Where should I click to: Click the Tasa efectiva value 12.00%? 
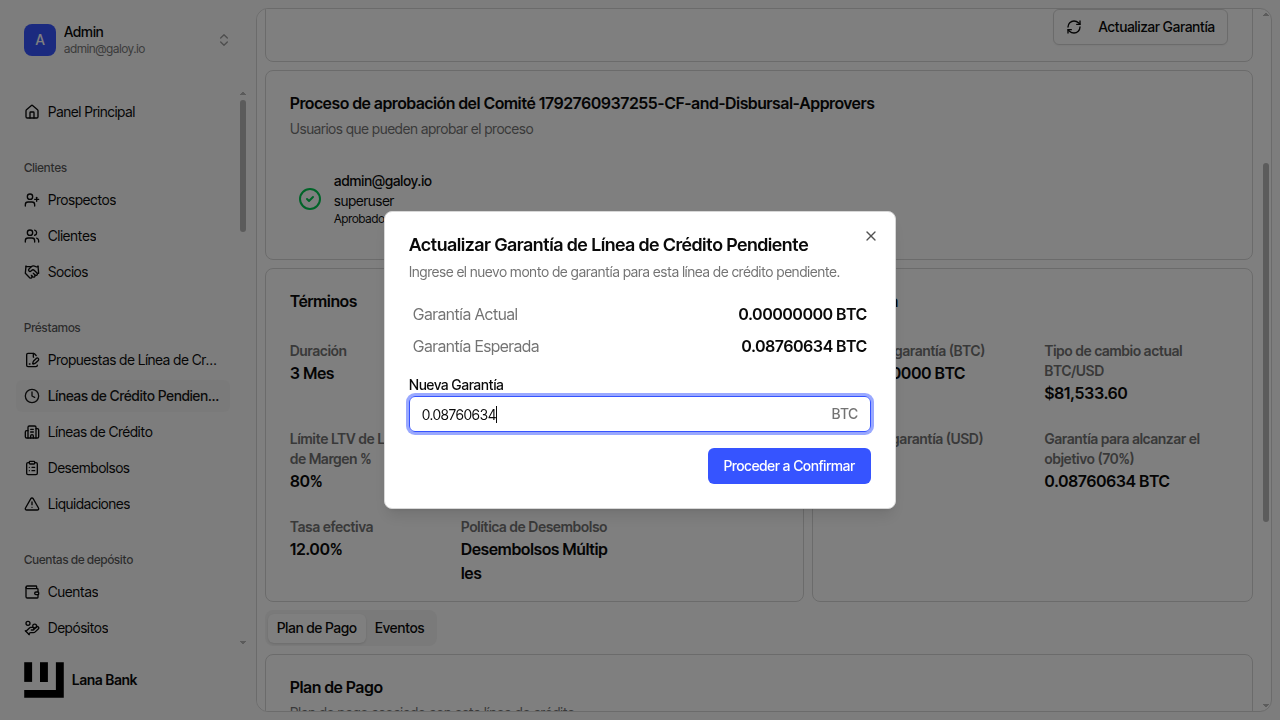(316, 549)
